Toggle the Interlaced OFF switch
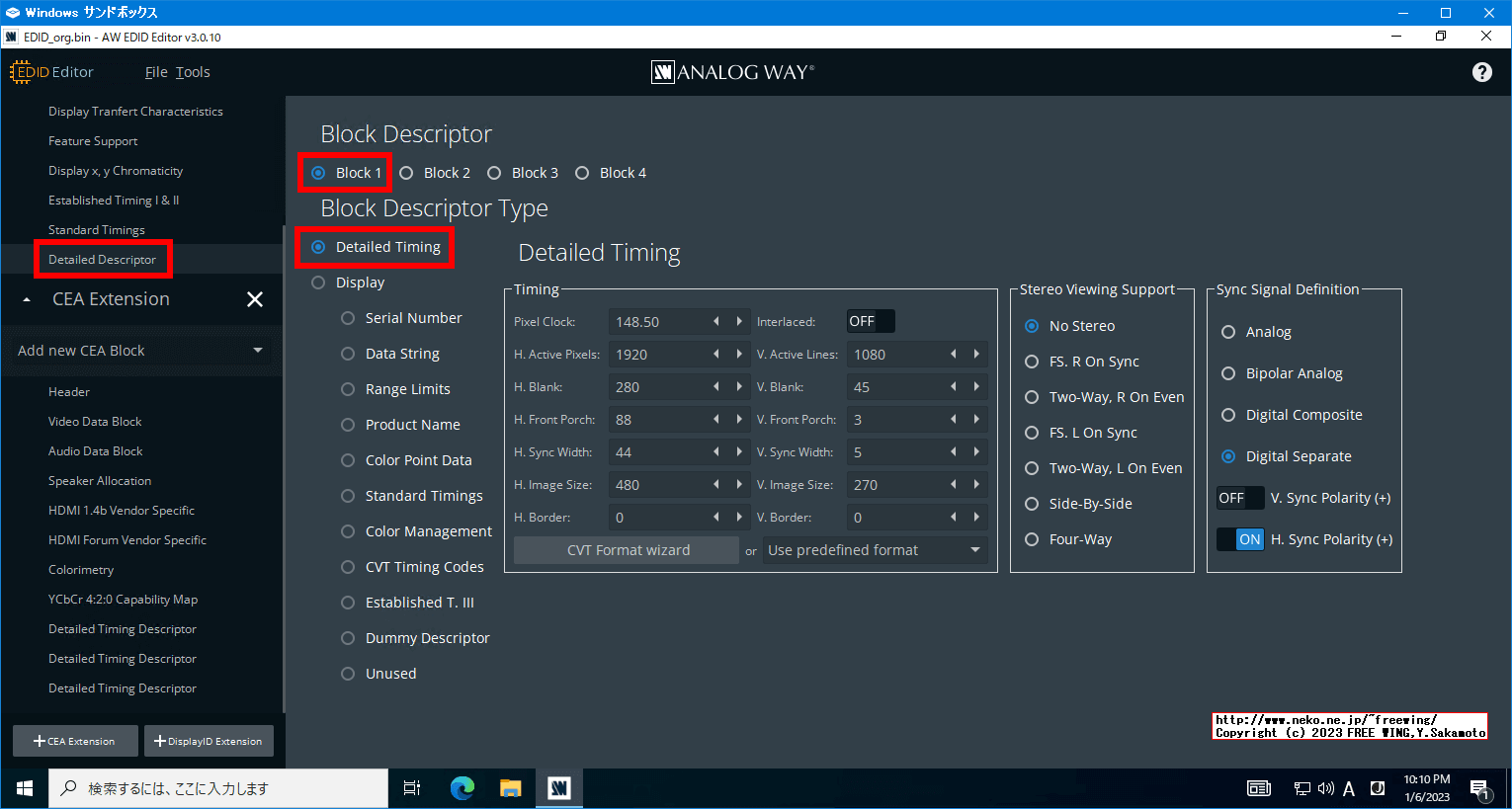 point(870,321)
